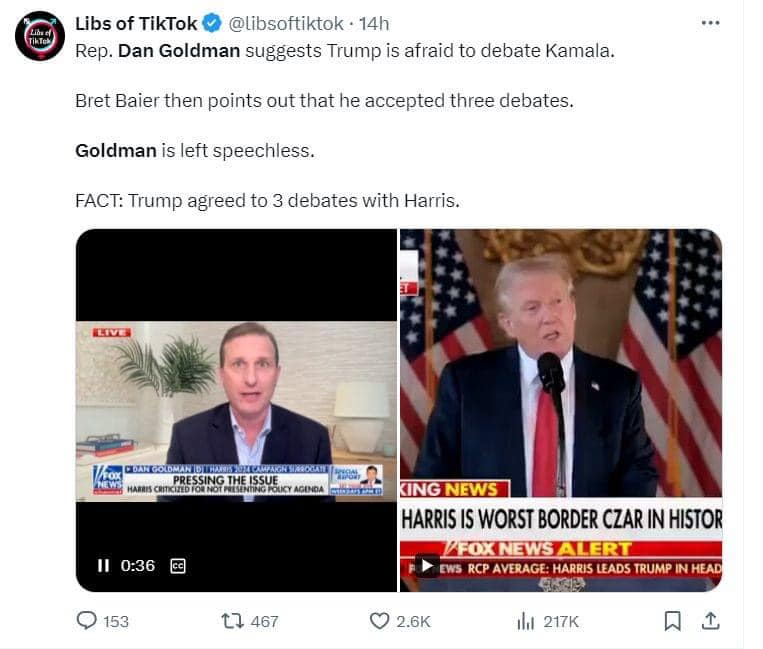Click the blue verified checkmark badge
This screenshot has width=763, height=649.
pyautogui.click(x=212, y=23)
